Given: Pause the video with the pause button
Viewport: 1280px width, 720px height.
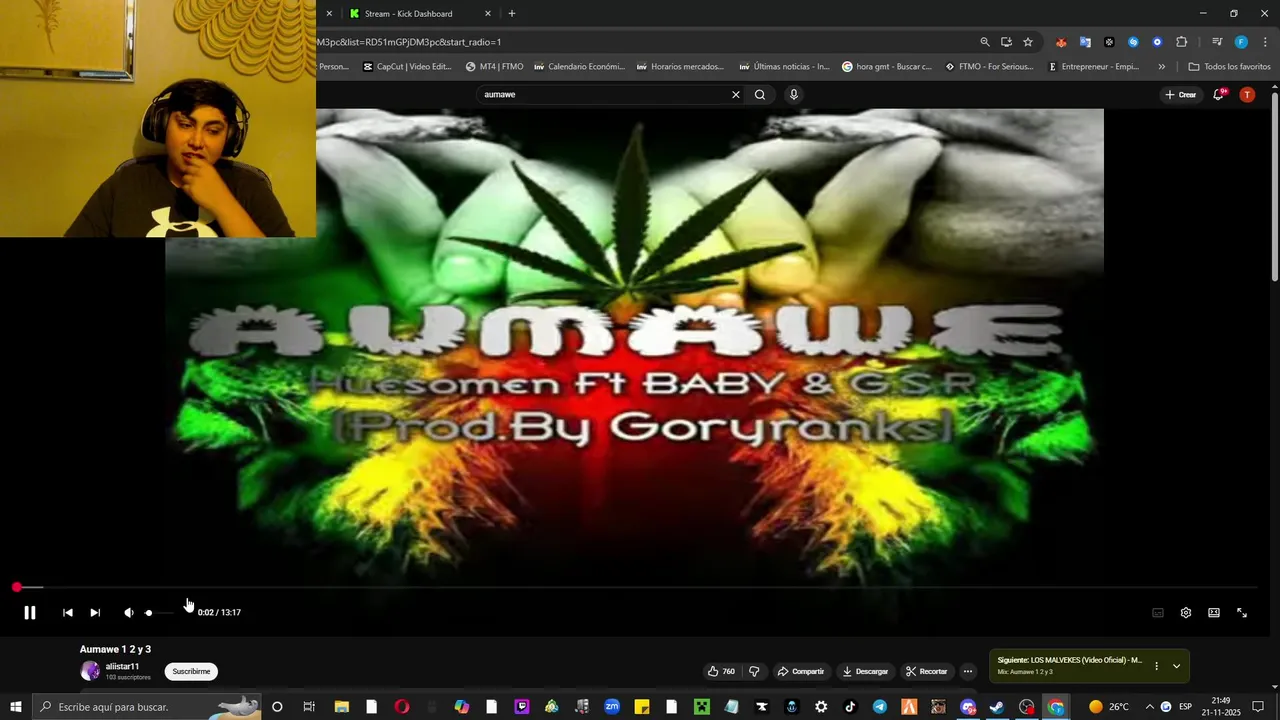Looking at the screenshot, I should 30,613.
